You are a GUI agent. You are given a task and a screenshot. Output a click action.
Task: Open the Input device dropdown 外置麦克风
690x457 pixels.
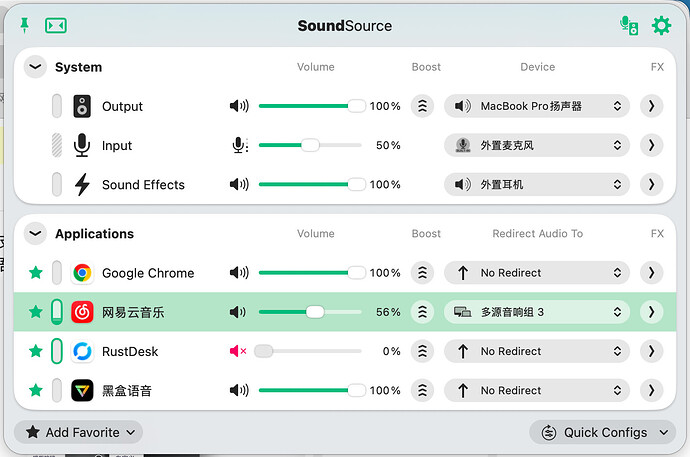point(537,145)
